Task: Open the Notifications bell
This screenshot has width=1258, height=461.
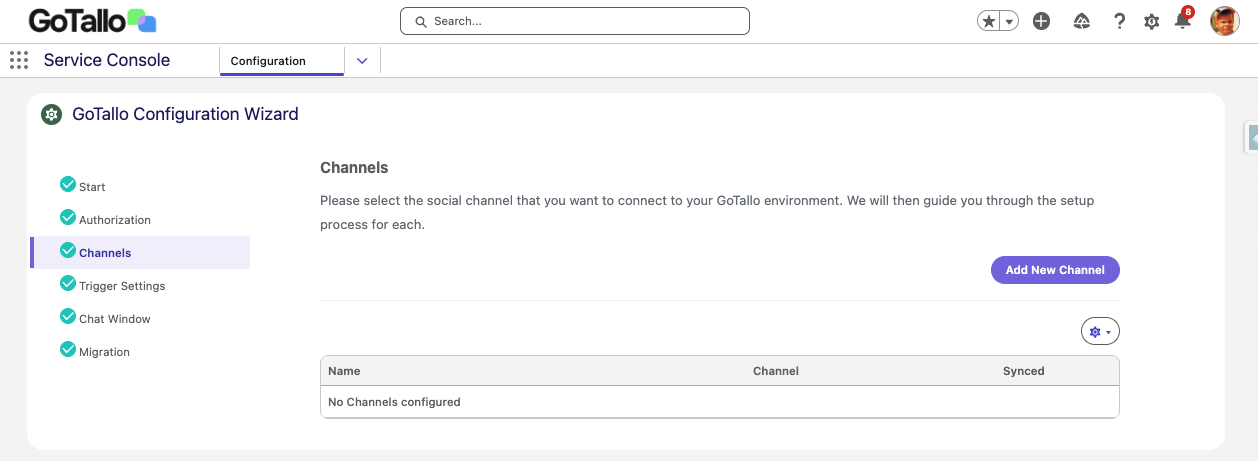Action: (x=1183, y=21)
